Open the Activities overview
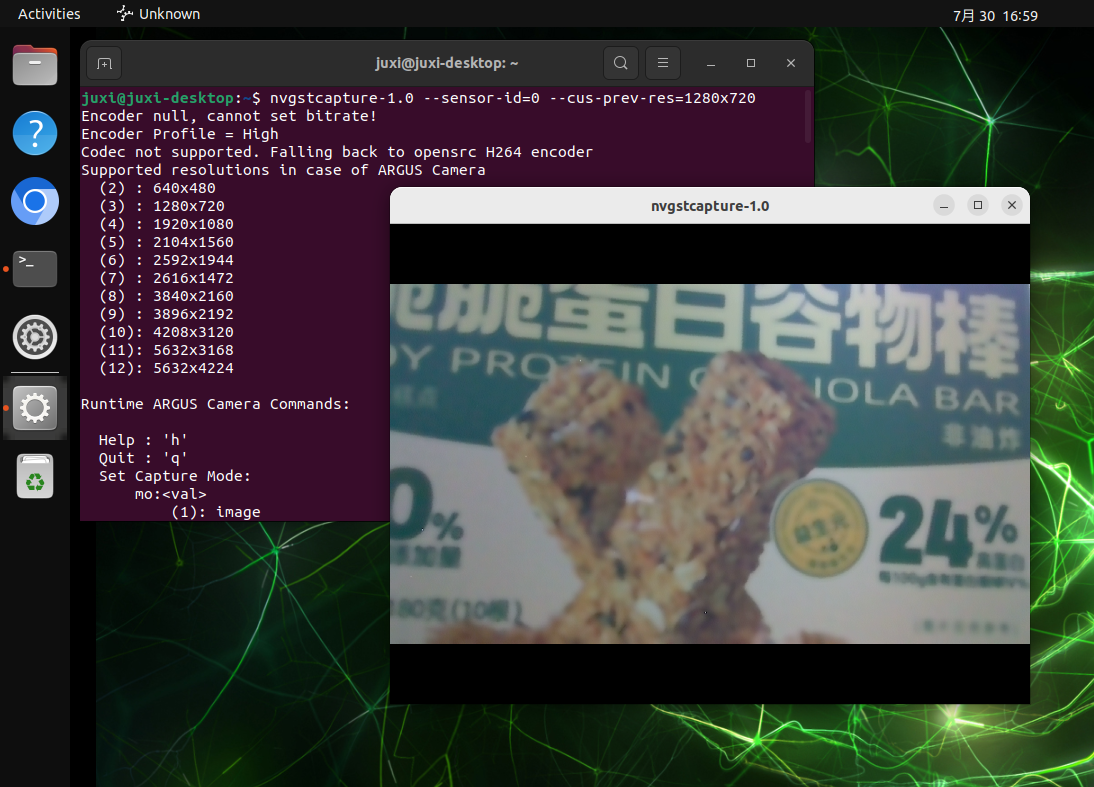The width and height of the screenshot is (1094, 787). click(49, 14)
